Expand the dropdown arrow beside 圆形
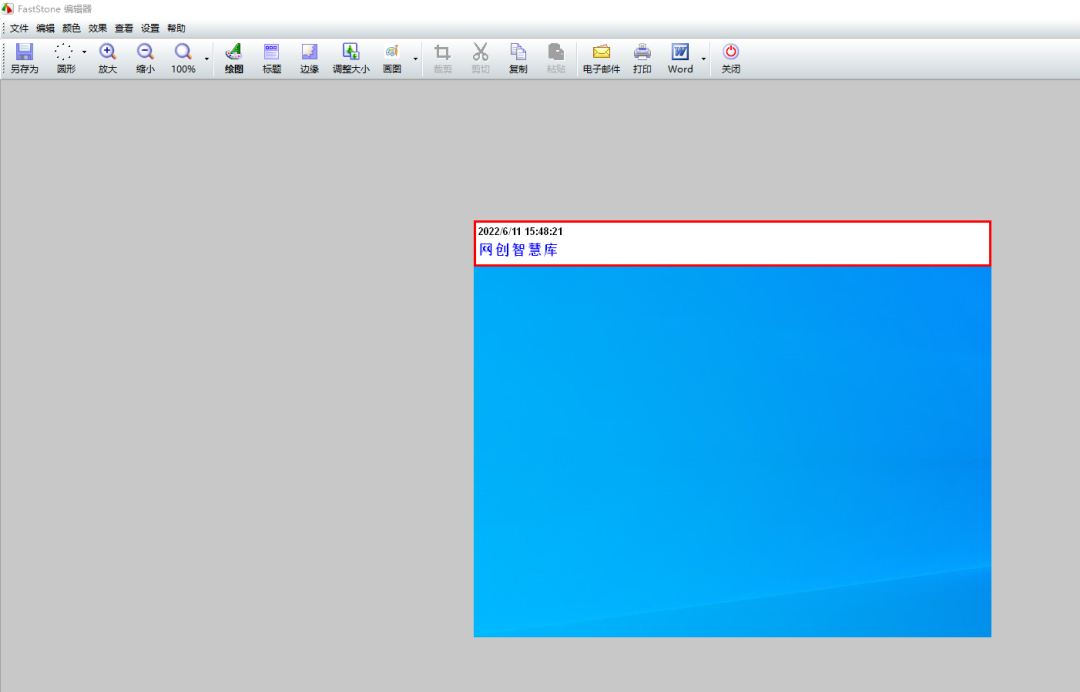Viewport: 1080px width, 692px height. click(84, 52)
